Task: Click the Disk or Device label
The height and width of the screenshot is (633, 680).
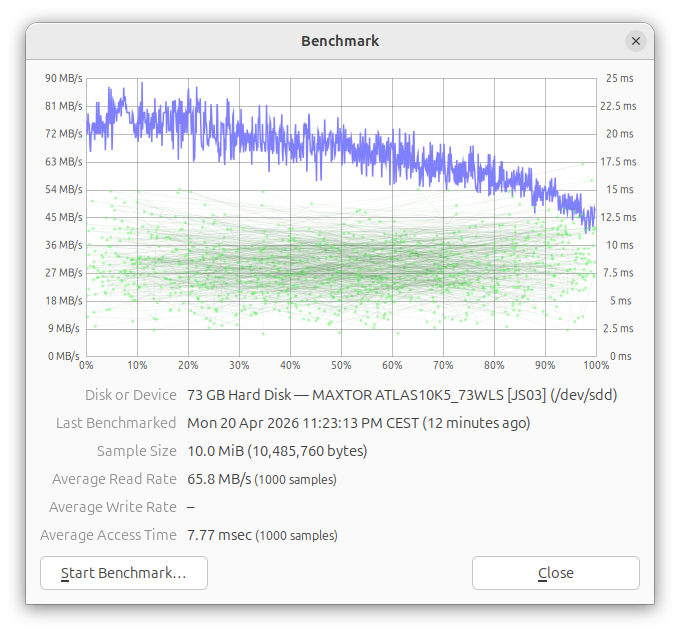Action: [x=131, y=395]
